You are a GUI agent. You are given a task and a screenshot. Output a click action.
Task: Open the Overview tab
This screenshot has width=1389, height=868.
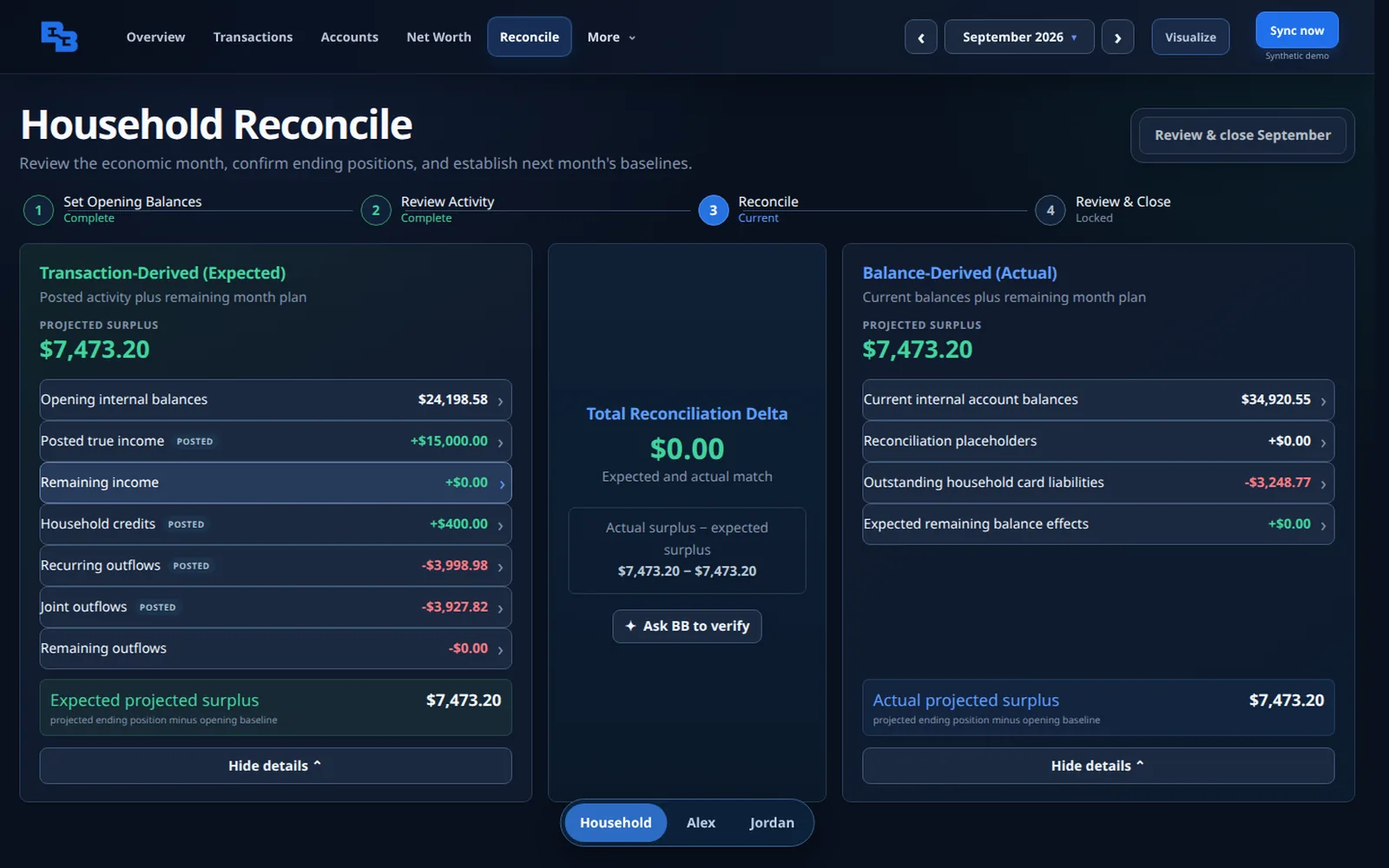click(155, 37)
